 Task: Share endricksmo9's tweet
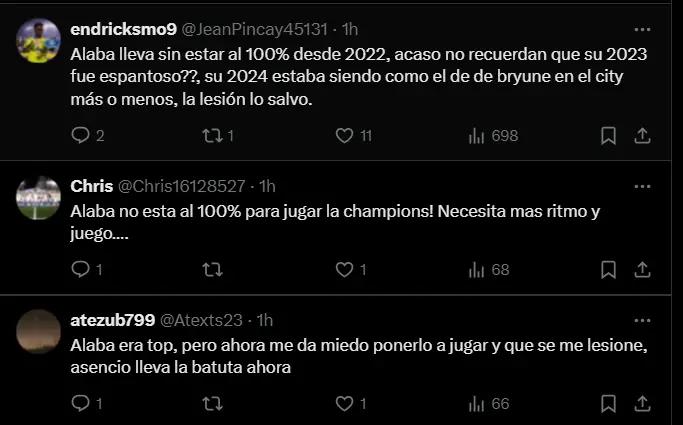pos(643,135)
